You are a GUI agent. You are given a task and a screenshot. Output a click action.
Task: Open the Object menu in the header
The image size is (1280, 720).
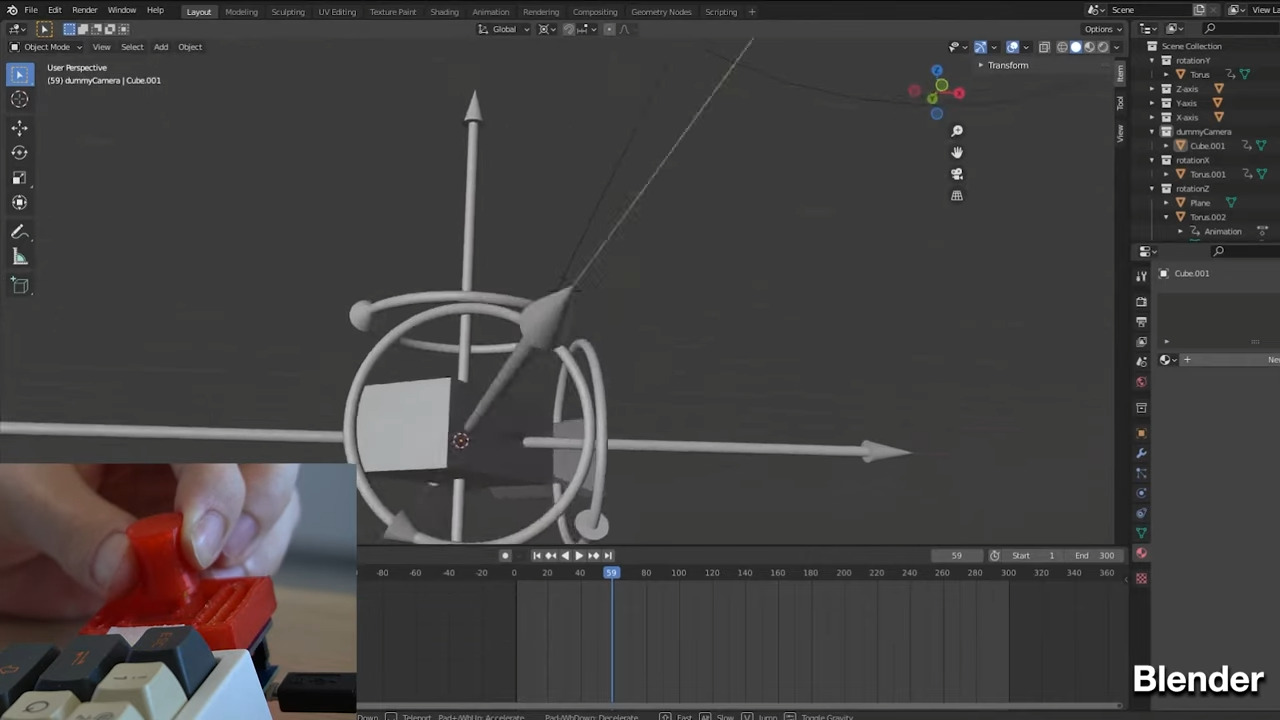[190, 46]
